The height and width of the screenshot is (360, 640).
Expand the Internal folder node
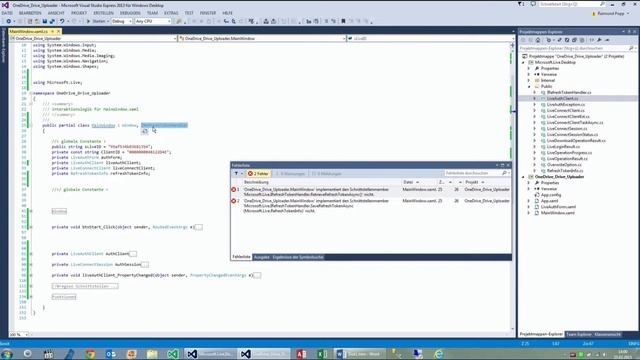[x=529, y=80]
